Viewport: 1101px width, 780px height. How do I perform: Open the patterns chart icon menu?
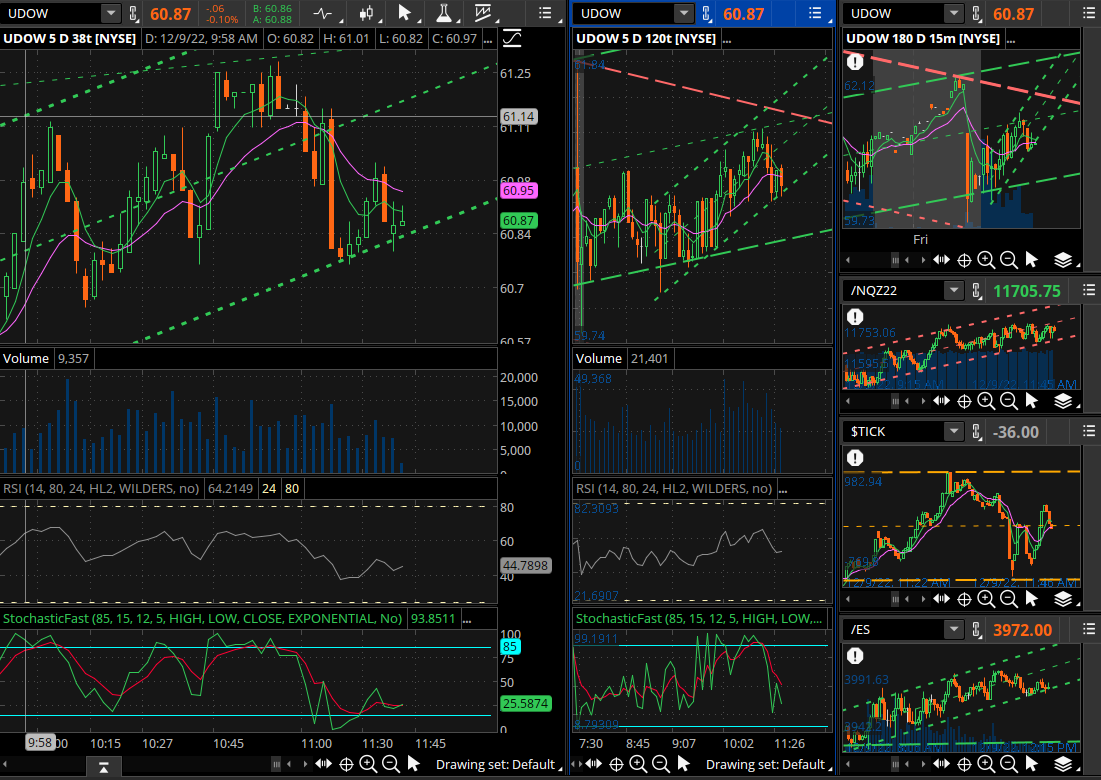click(484, 13)
